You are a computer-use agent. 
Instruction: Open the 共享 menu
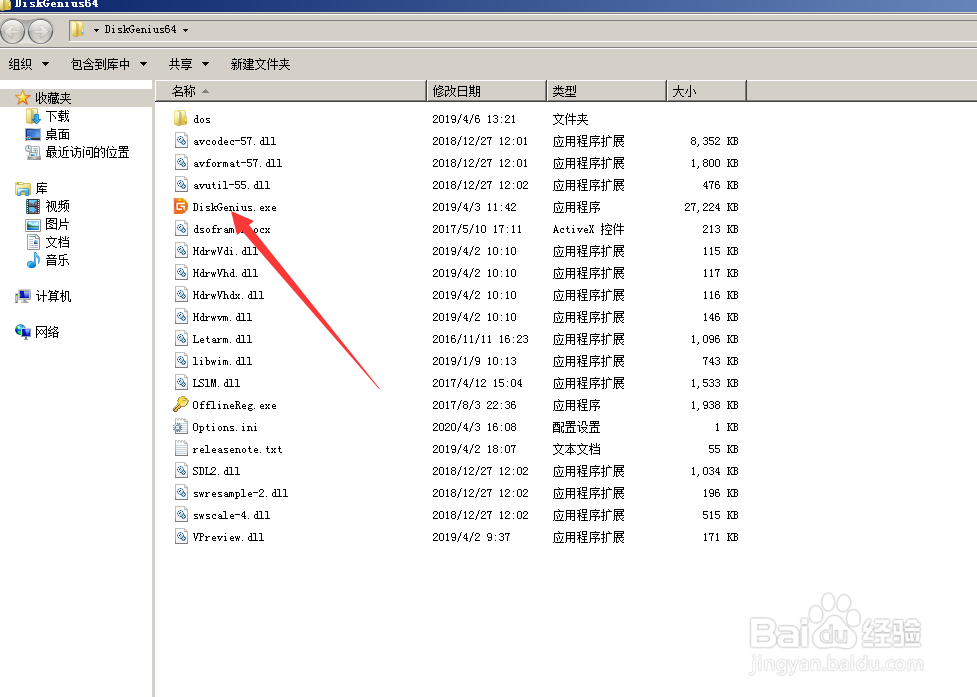[x=188, y=64]
